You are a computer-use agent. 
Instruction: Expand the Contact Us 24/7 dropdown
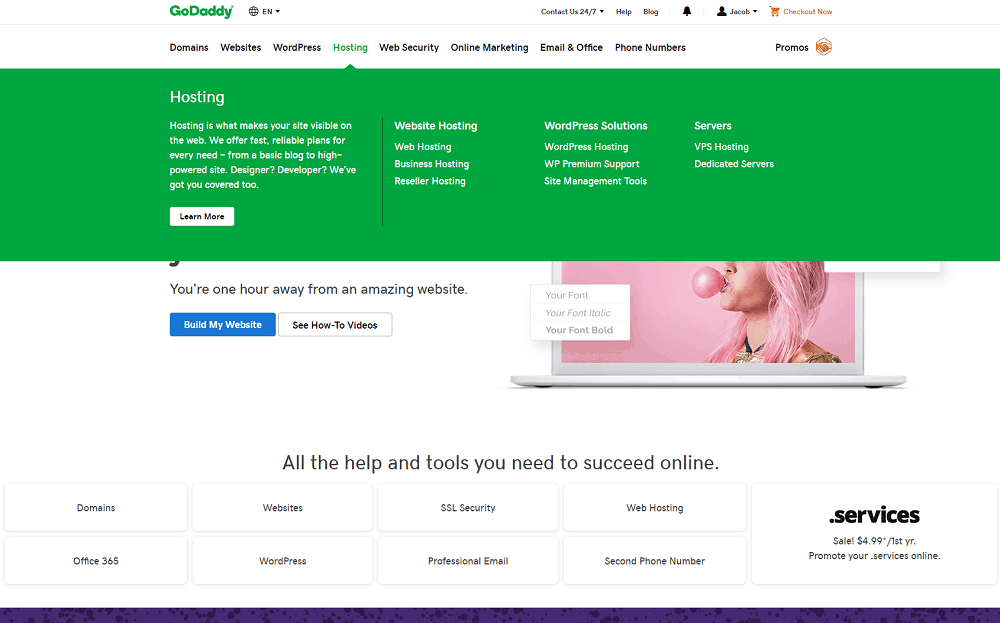tap(572, 11)
